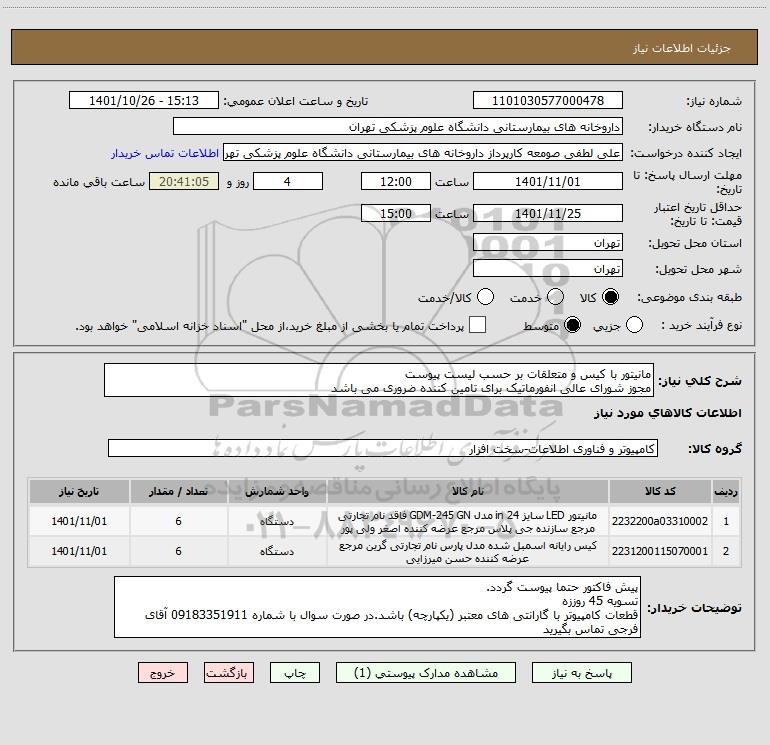This screenshot has width=770, height=745.
Task: Select the کالا radio button
Action: (x=610, y=297)
